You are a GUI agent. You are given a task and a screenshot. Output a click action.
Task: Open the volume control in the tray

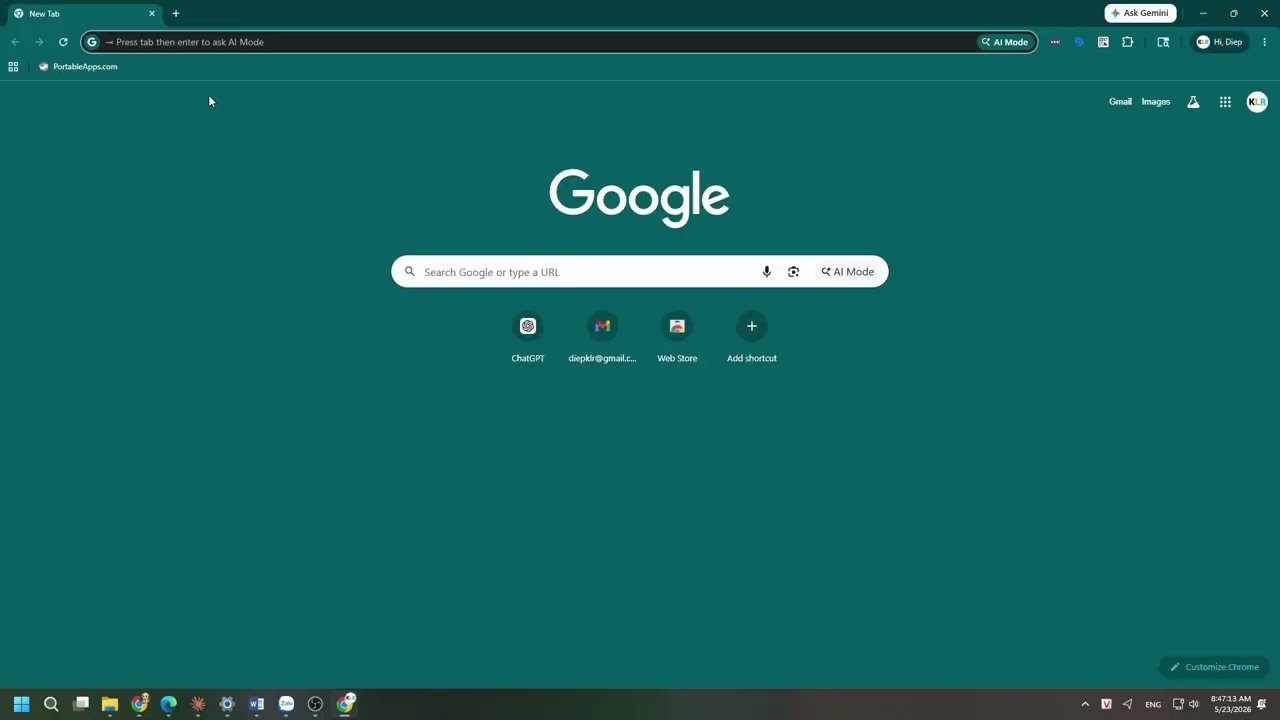1194,704
